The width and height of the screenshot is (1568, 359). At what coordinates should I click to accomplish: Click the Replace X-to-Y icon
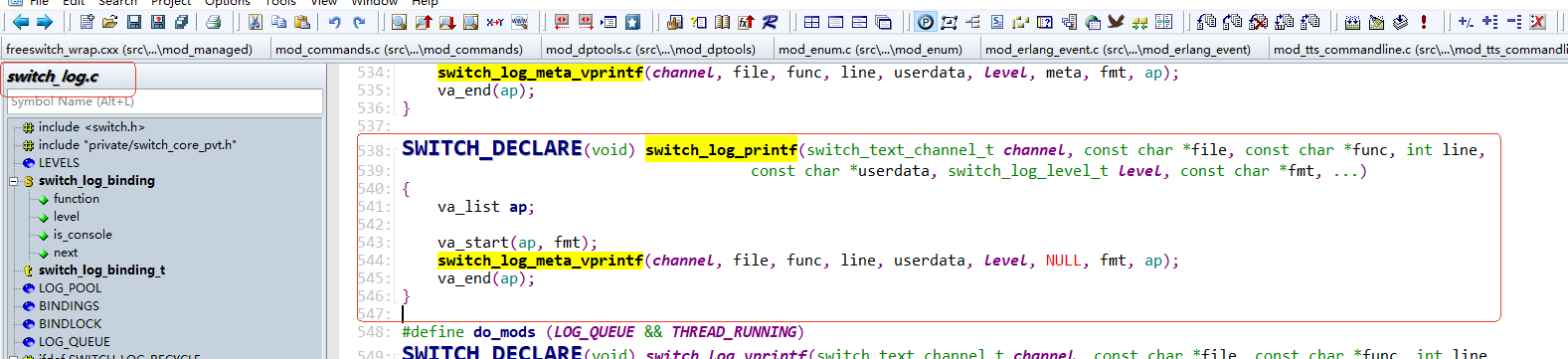495,22
